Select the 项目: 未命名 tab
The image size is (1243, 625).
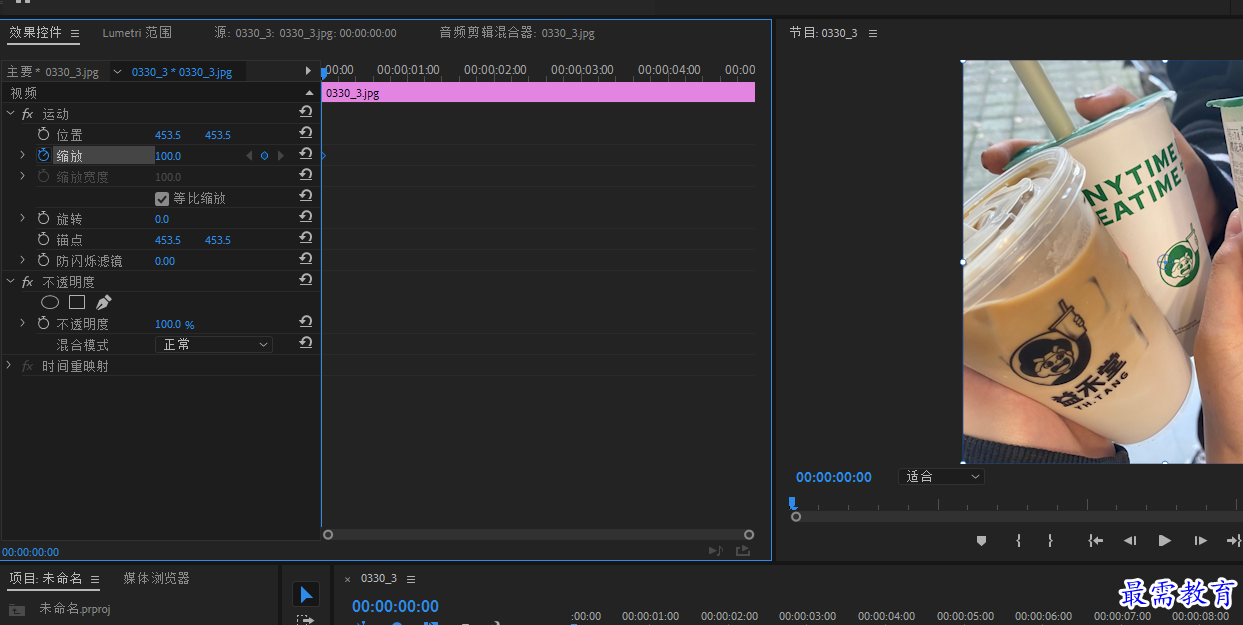pos(46,578)
